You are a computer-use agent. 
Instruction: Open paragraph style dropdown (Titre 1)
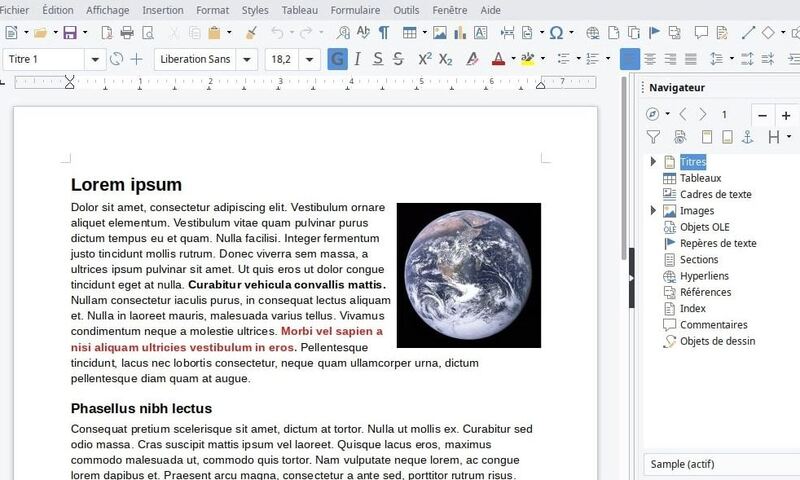[95, 60]
